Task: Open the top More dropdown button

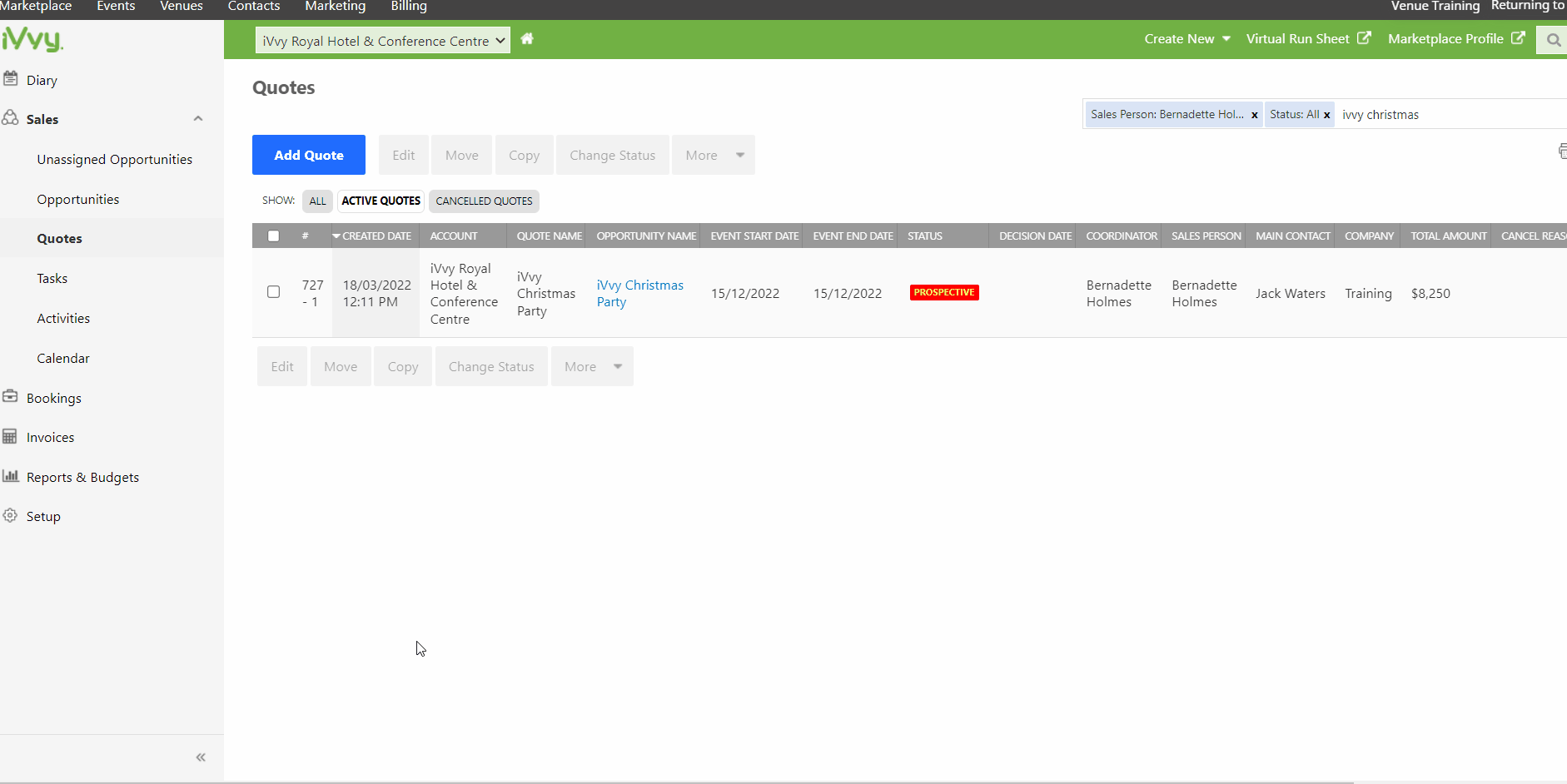Action: (x=714, y=155)
